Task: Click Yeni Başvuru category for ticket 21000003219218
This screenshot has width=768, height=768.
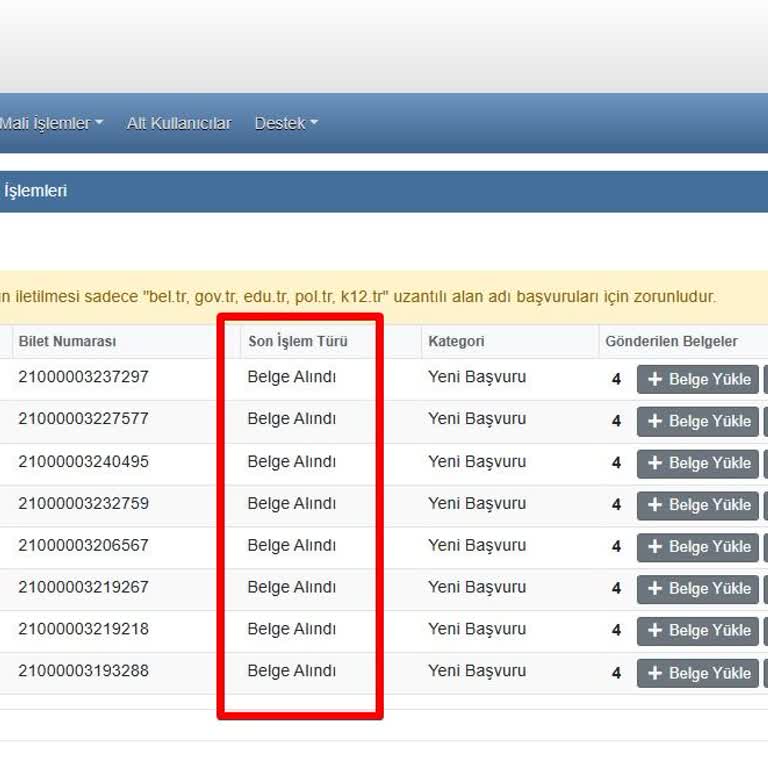Action: pos(477,629)
